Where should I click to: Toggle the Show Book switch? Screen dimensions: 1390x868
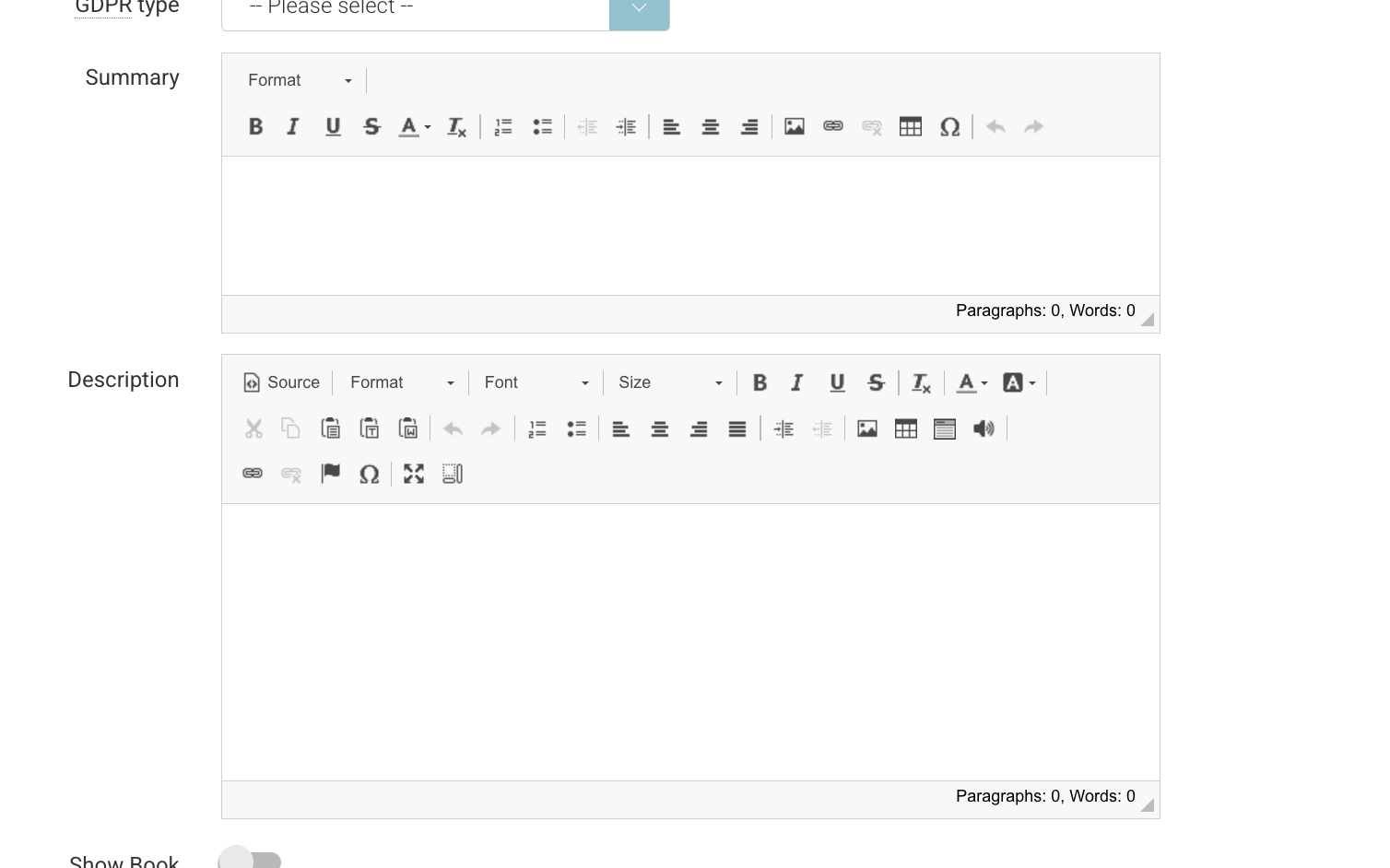(249, 858)
